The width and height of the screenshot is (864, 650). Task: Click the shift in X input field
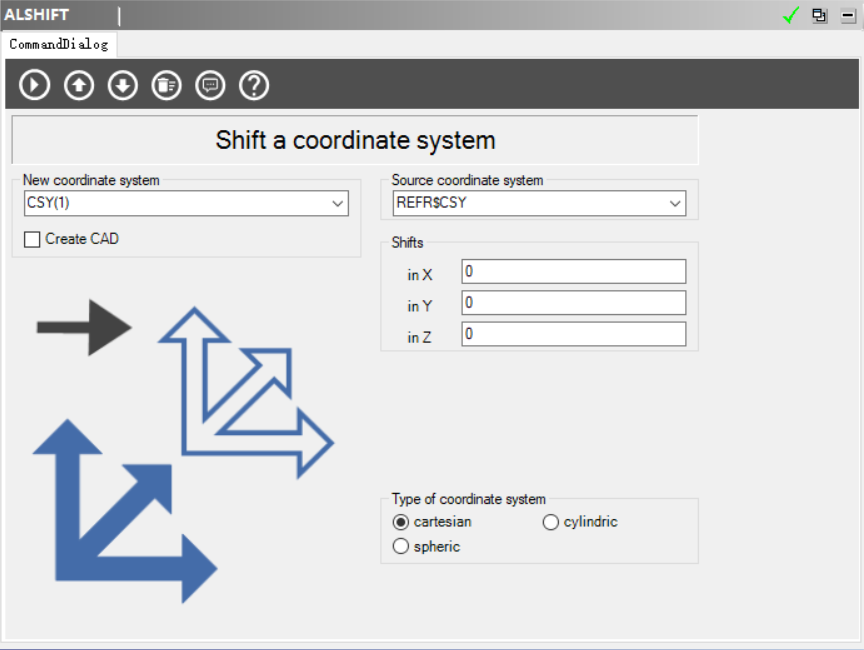pyautogui.click(x=573, y=271)
